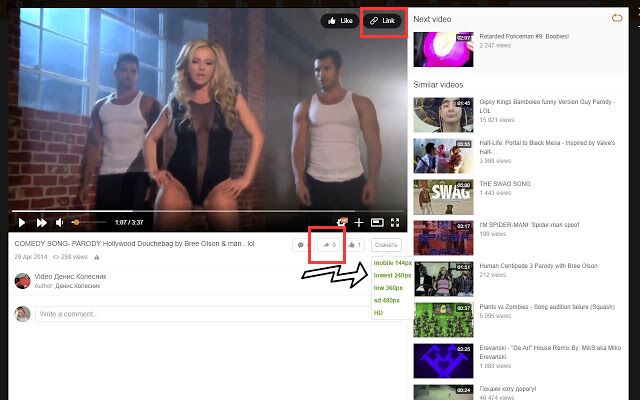The width and height of the screenshot is (640, 400).
Task: Skip to the next video in the player
Action: pyautogui.click(x=41, y=222)
